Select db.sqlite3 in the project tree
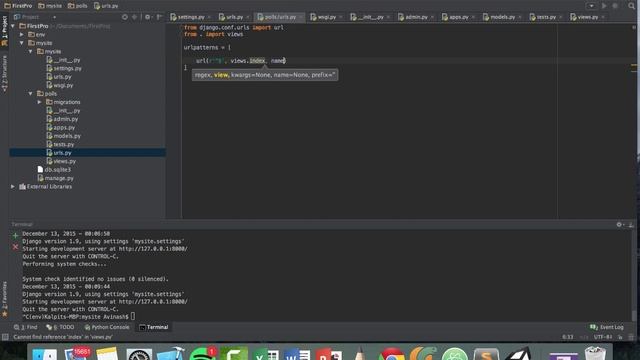640x360 pixels. click(x=54, y=170)
